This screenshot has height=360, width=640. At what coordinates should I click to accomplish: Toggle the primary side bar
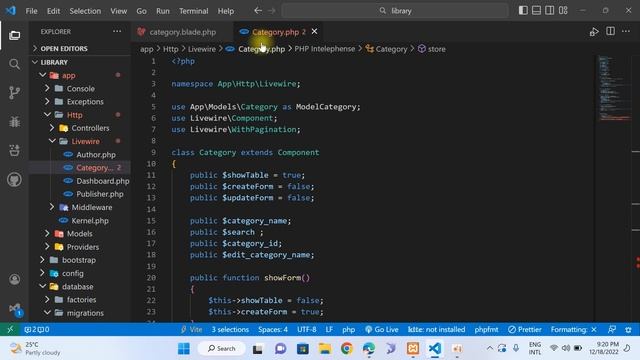[x=523, y=11]
